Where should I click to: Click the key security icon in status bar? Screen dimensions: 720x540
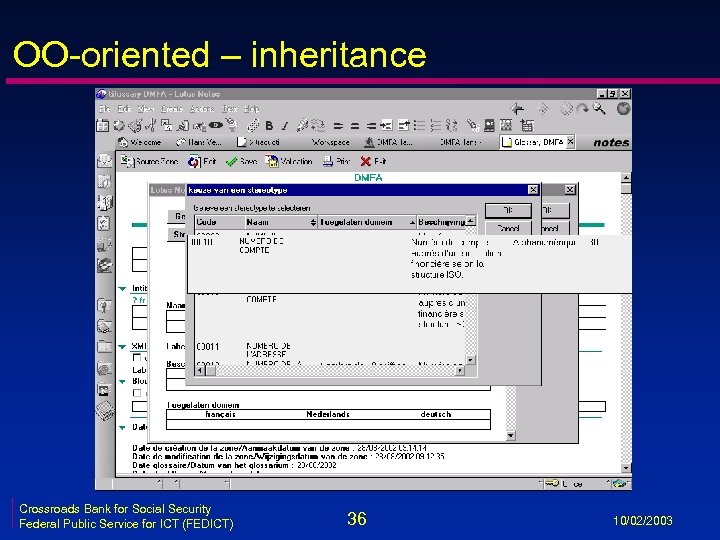tap(552, 483)
